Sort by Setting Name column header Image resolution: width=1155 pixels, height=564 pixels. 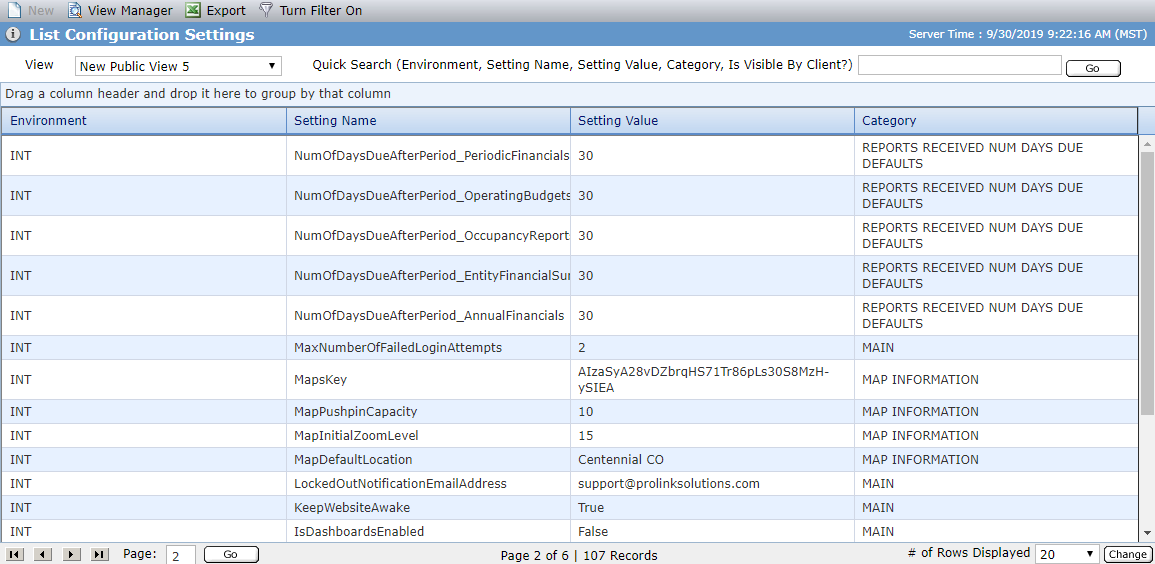(x=428, y=121)
